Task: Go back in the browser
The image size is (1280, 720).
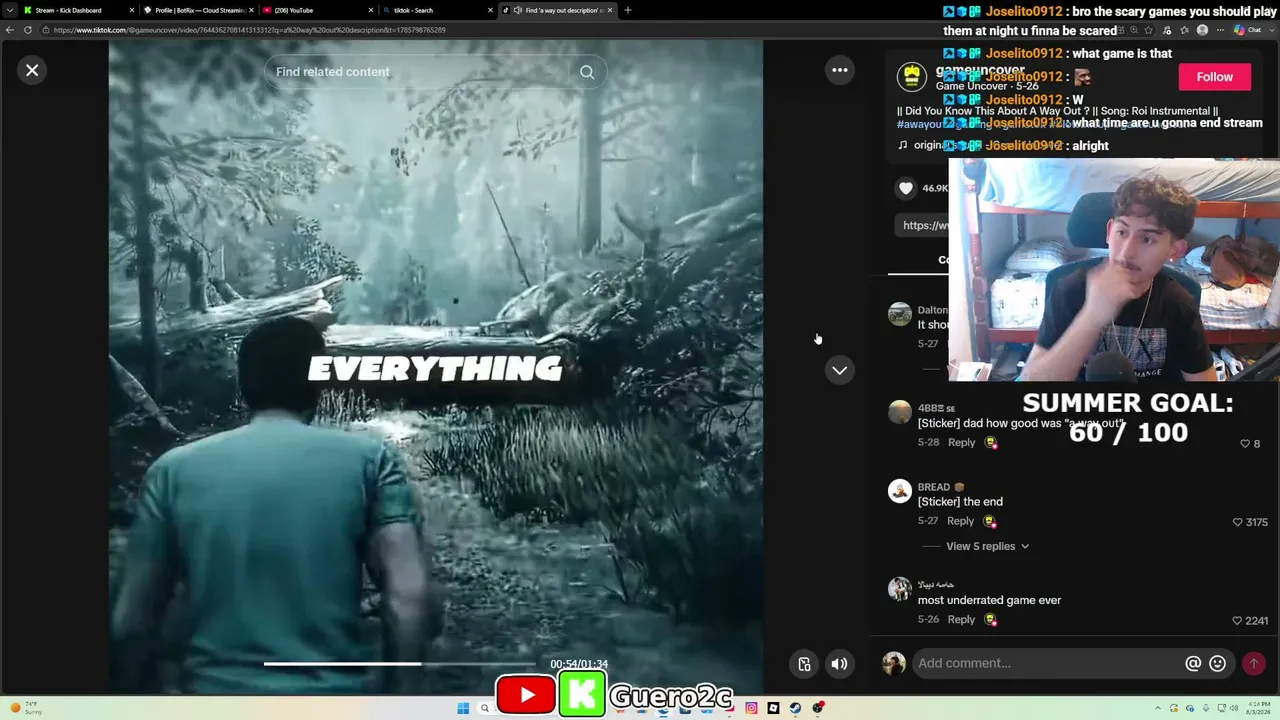Action: click(x=10, y=30)
